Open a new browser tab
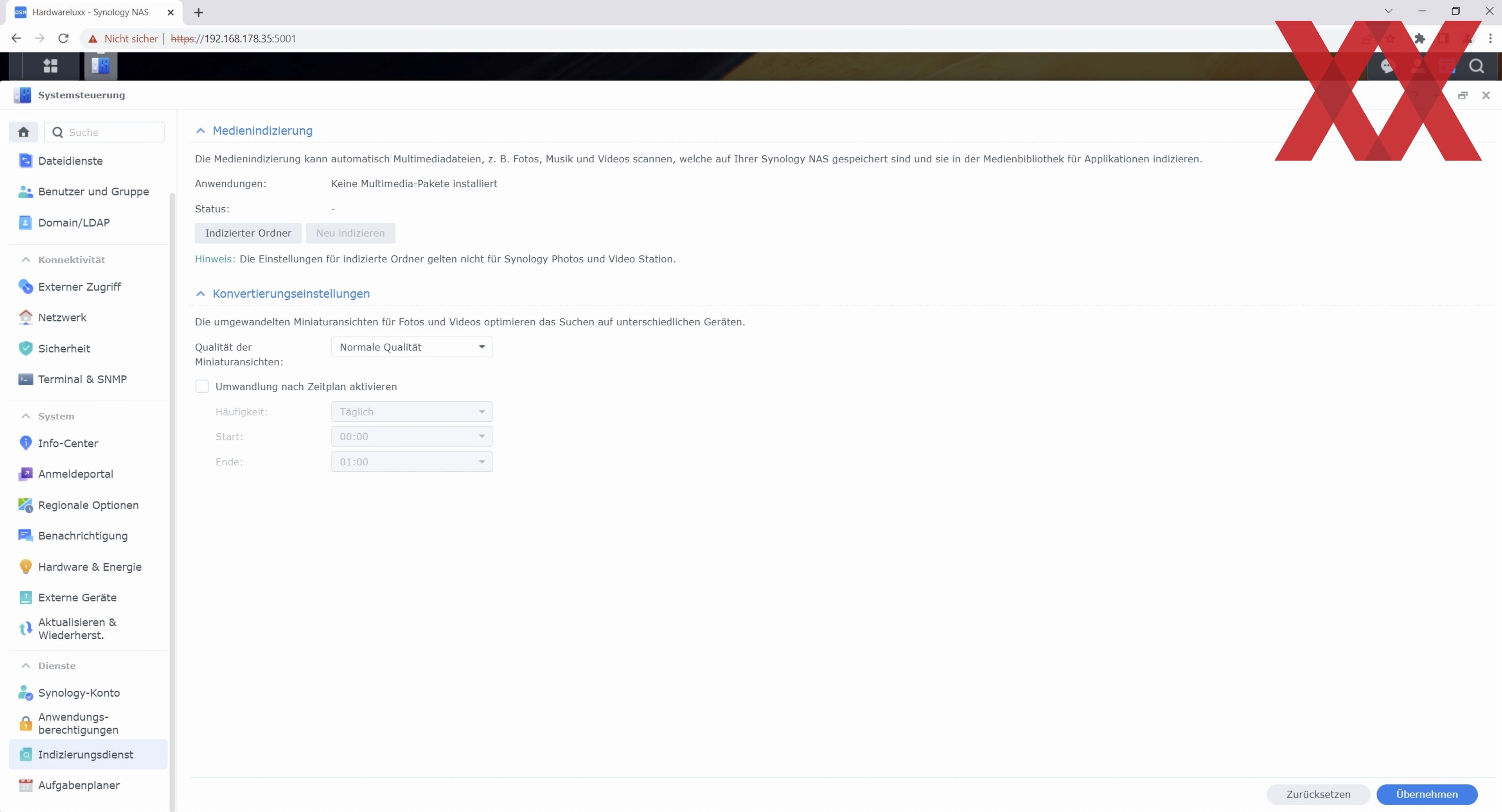Viewport: 1502px width, 812px height. point(198,12)
